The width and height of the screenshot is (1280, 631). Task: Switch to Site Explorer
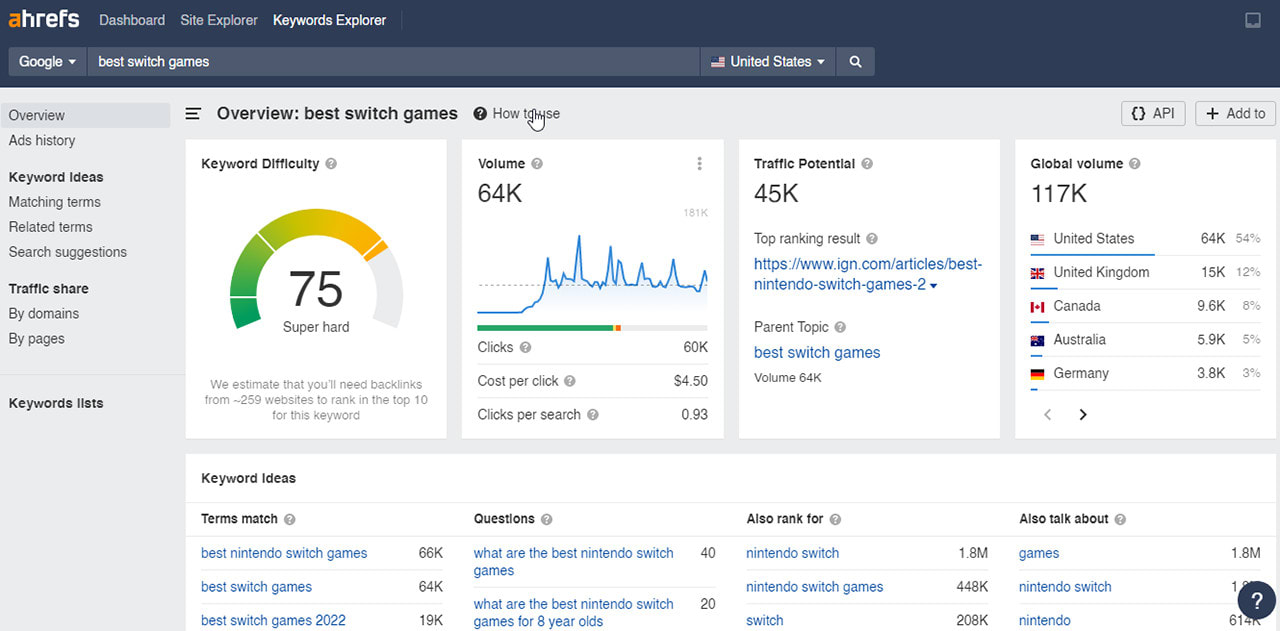point(218,19)
